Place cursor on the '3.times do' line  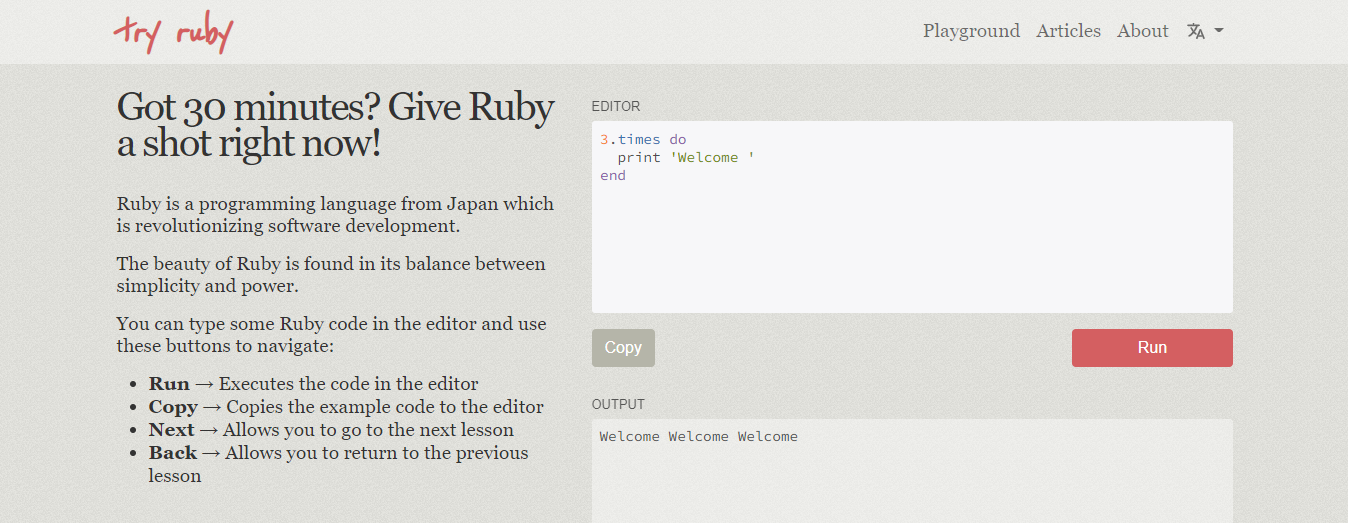point(643,139)
